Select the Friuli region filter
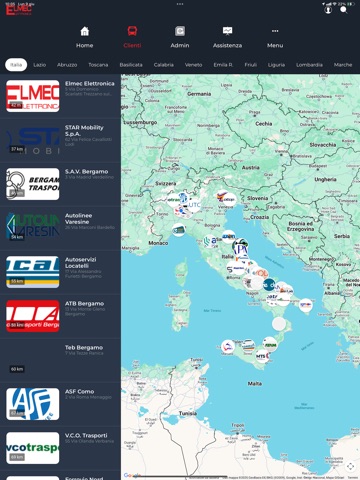Screen dimensions: 360x480 pos(251,65)
